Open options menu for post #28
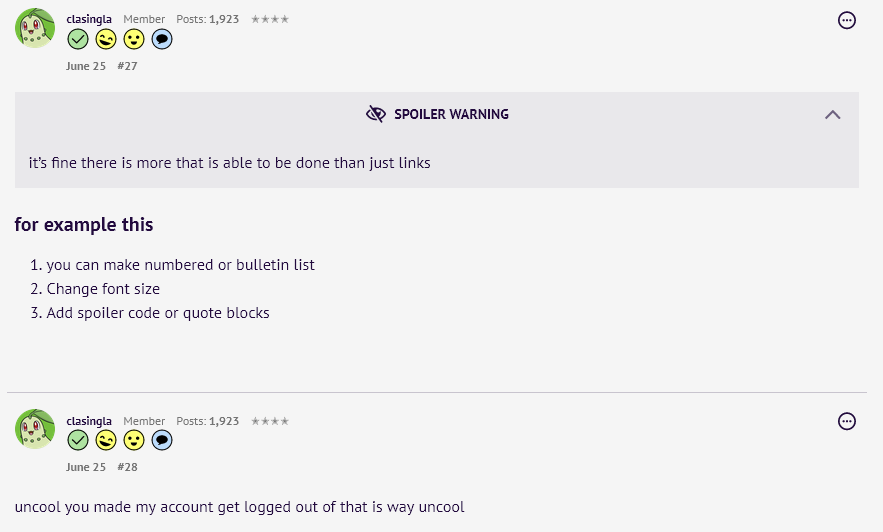883x532 pixels. (x=846, y=421)
